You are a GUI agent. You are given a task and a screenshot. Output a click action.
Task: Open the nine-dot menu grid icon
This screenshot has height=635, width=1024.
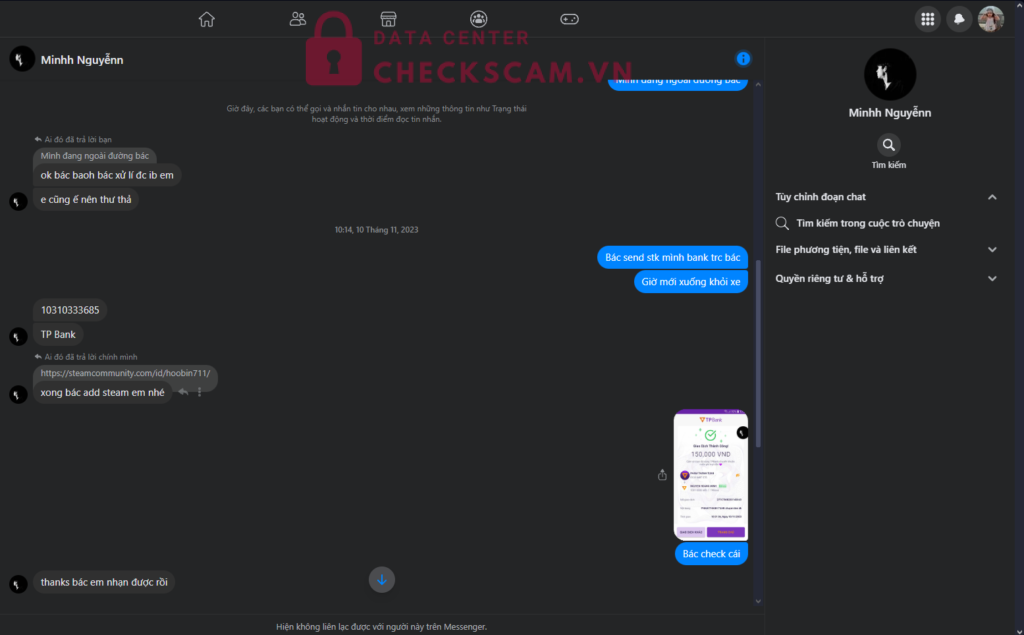point(927,19)
